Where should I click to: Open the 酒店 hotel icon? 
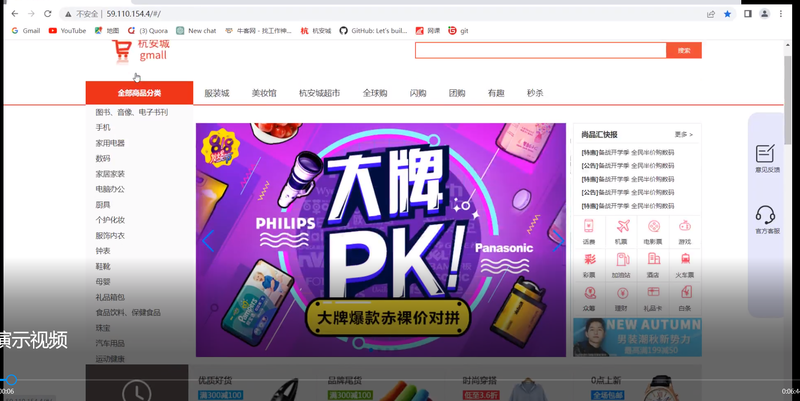click(x=653, y=265)
